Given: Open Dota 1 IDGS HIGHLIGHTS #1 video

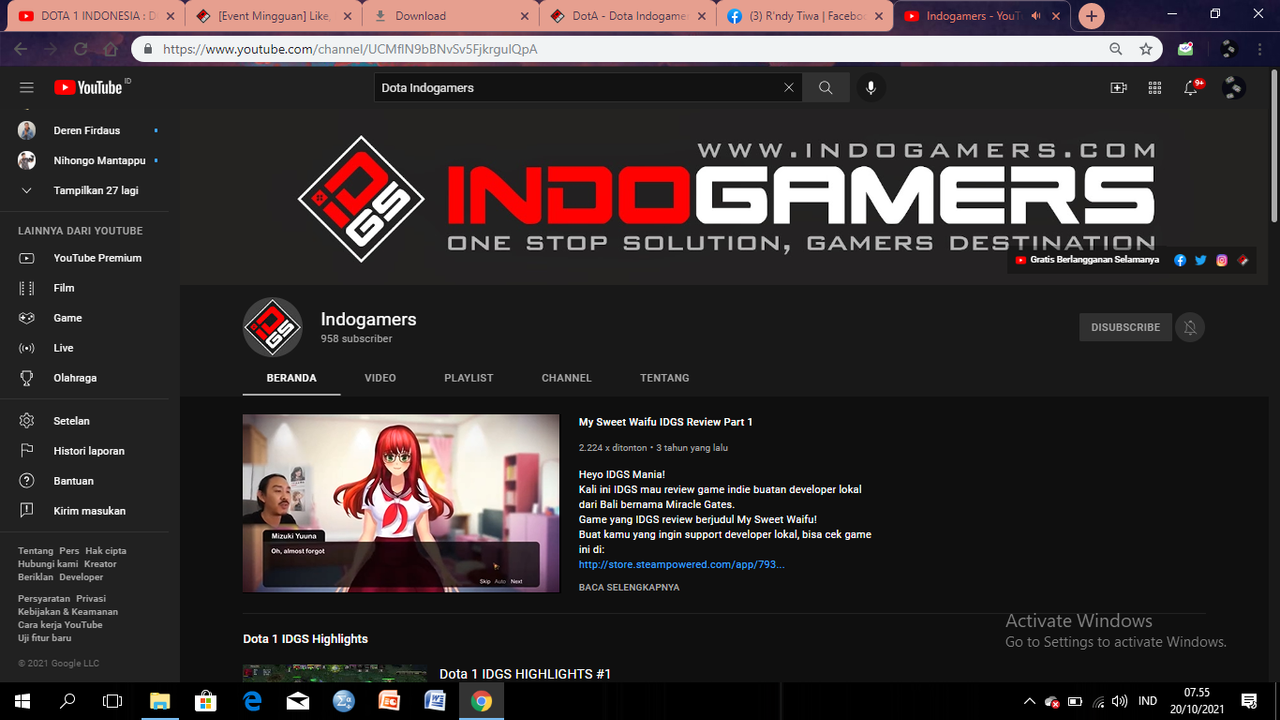Looking at the screenshot, I should [525, 674].
